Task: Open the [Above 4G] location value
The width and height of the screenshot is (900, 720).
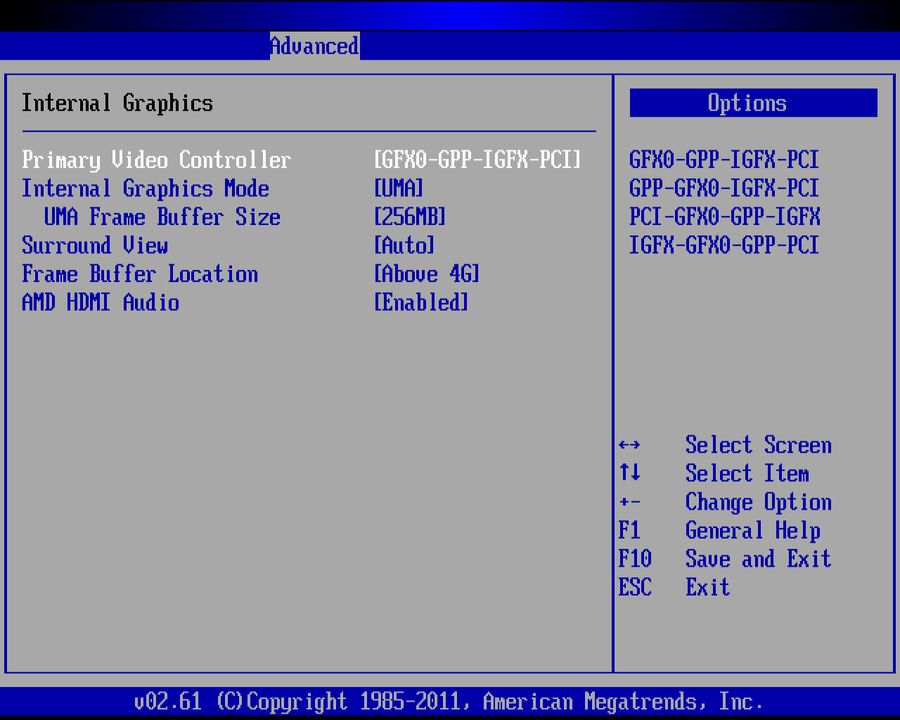Action: point(426,274)
